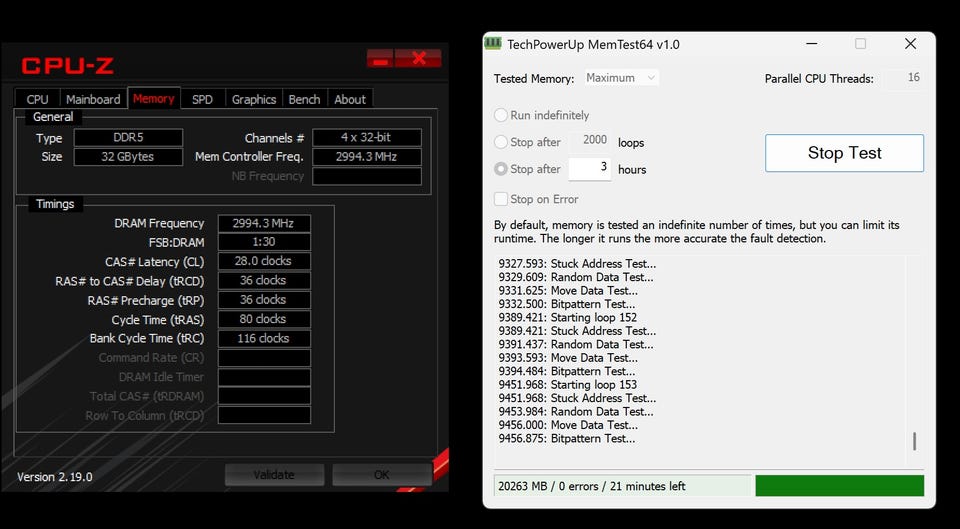Click the log line '9456.000: Move Data Test...'
This screenshot has height=529, width=960.
pyautogui.click(x=568, y=425)
